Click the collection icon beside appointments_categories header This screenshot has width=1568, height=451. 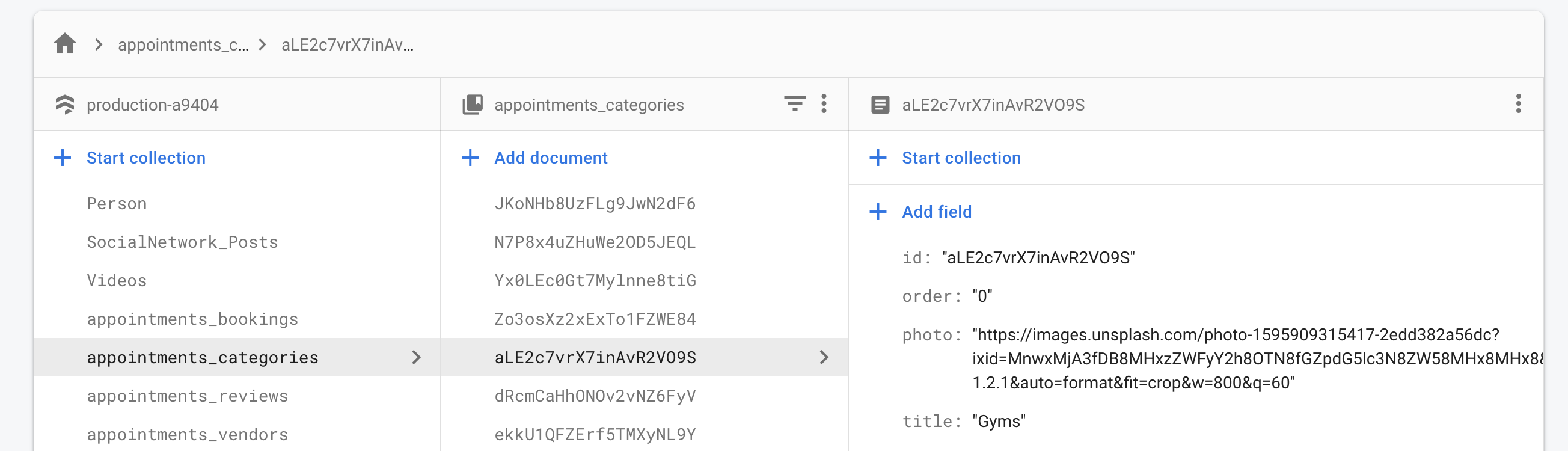pyautogui.click(x=473, y=105)
